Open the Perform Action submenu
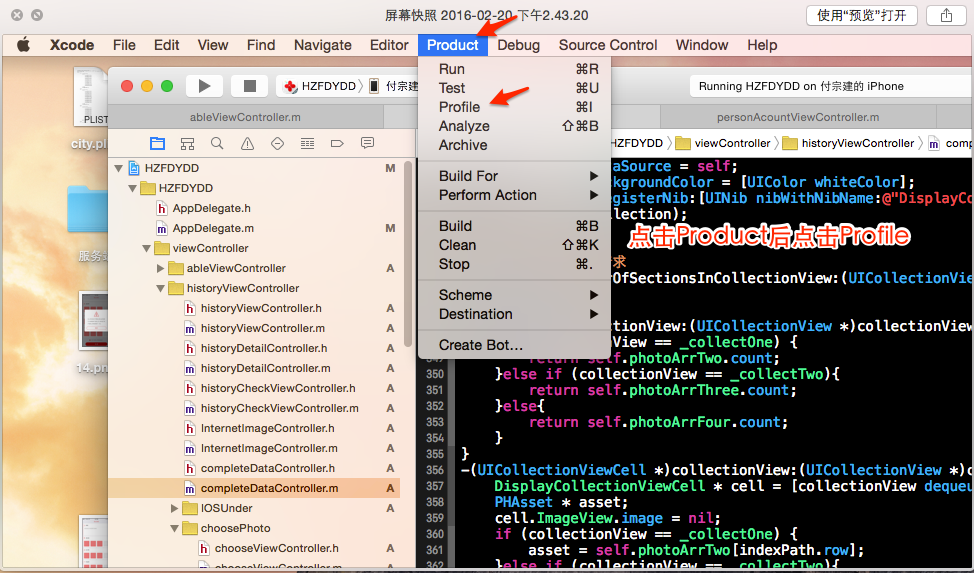The image size is (974, 573). point(514,195)
